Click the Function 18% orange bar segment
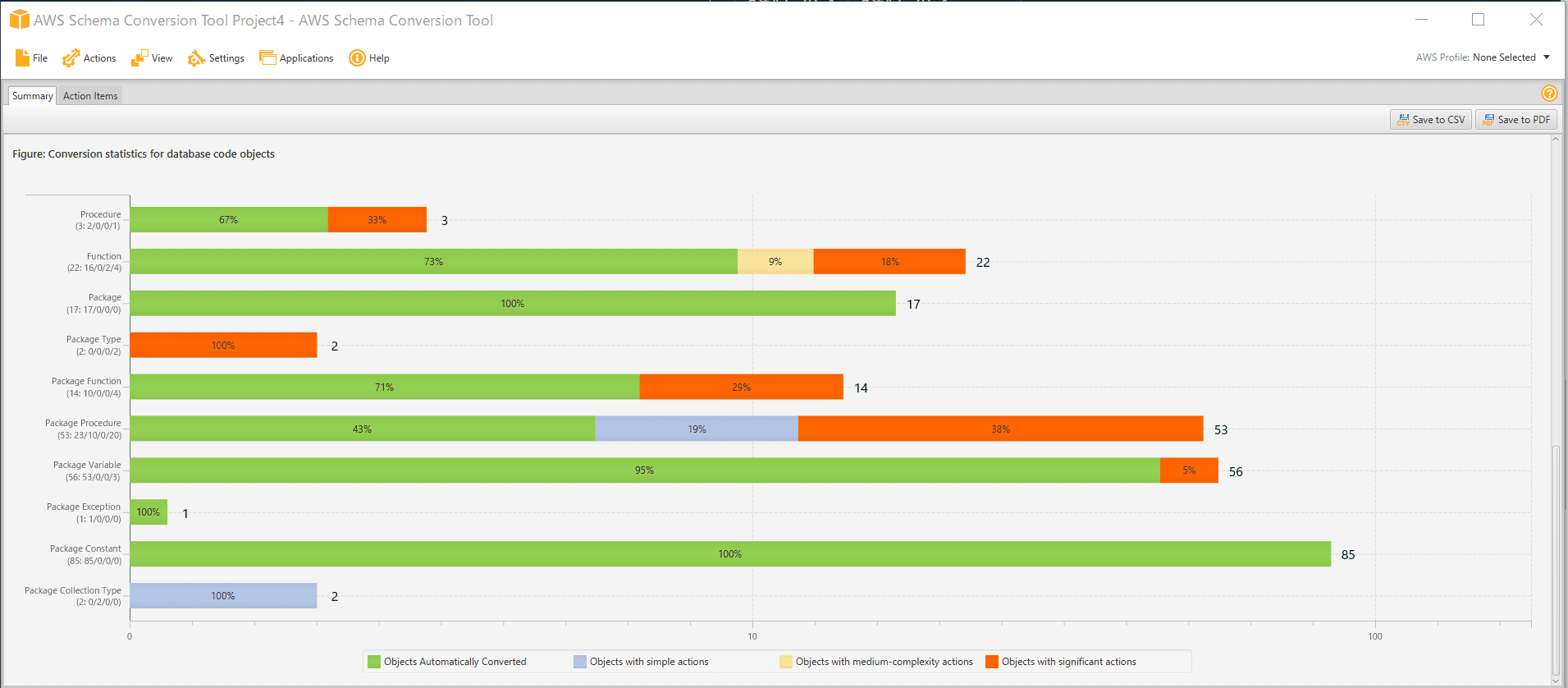The image size is (1568, 688). pyautogui.click(x=889, y=262)
